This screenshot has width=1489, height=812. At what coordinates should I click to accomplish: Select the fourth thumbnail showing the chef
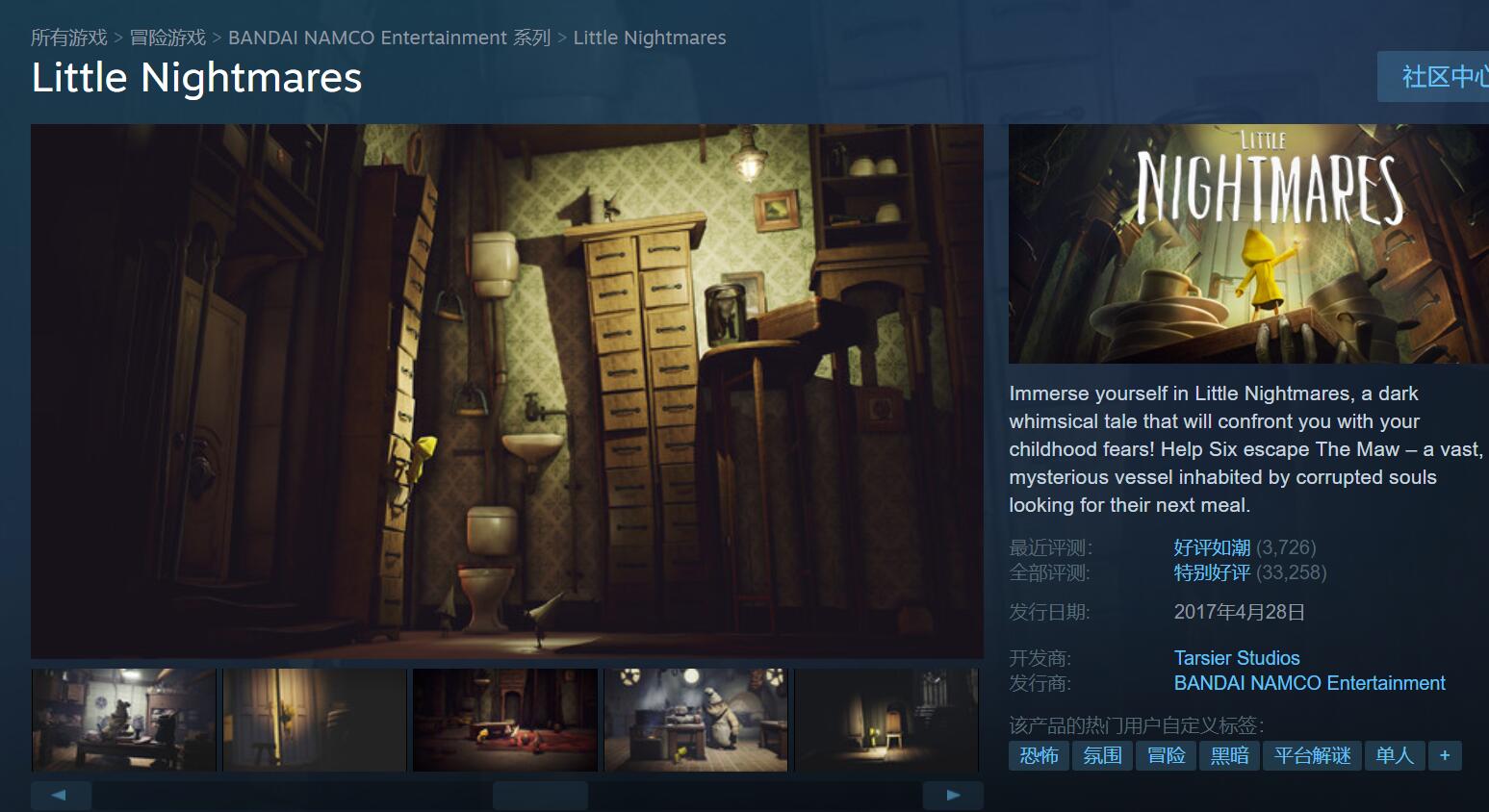pos(696,720)
